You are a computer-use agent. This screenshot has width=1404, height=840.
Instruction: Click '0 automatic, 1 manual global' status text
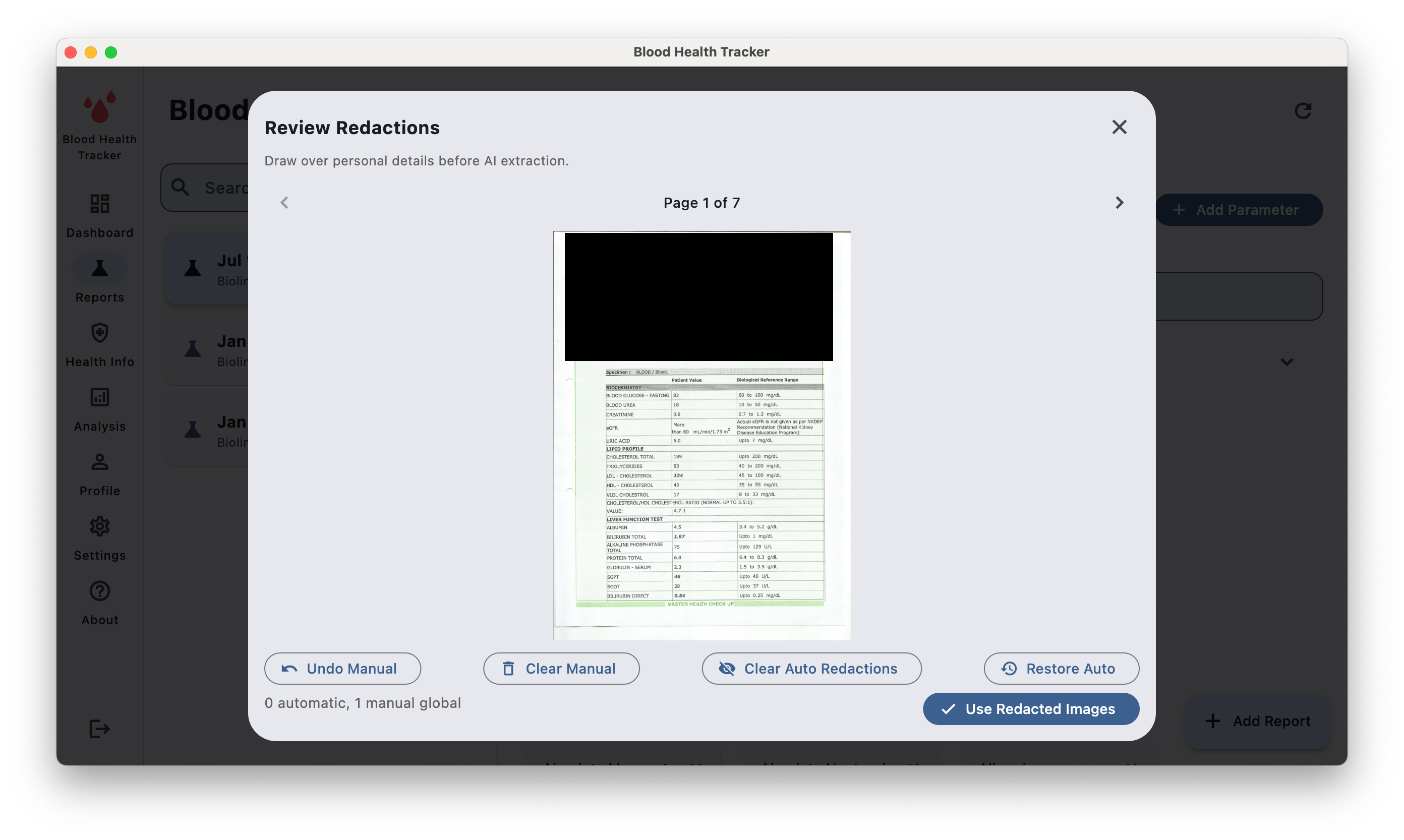(x=363, y=703)
